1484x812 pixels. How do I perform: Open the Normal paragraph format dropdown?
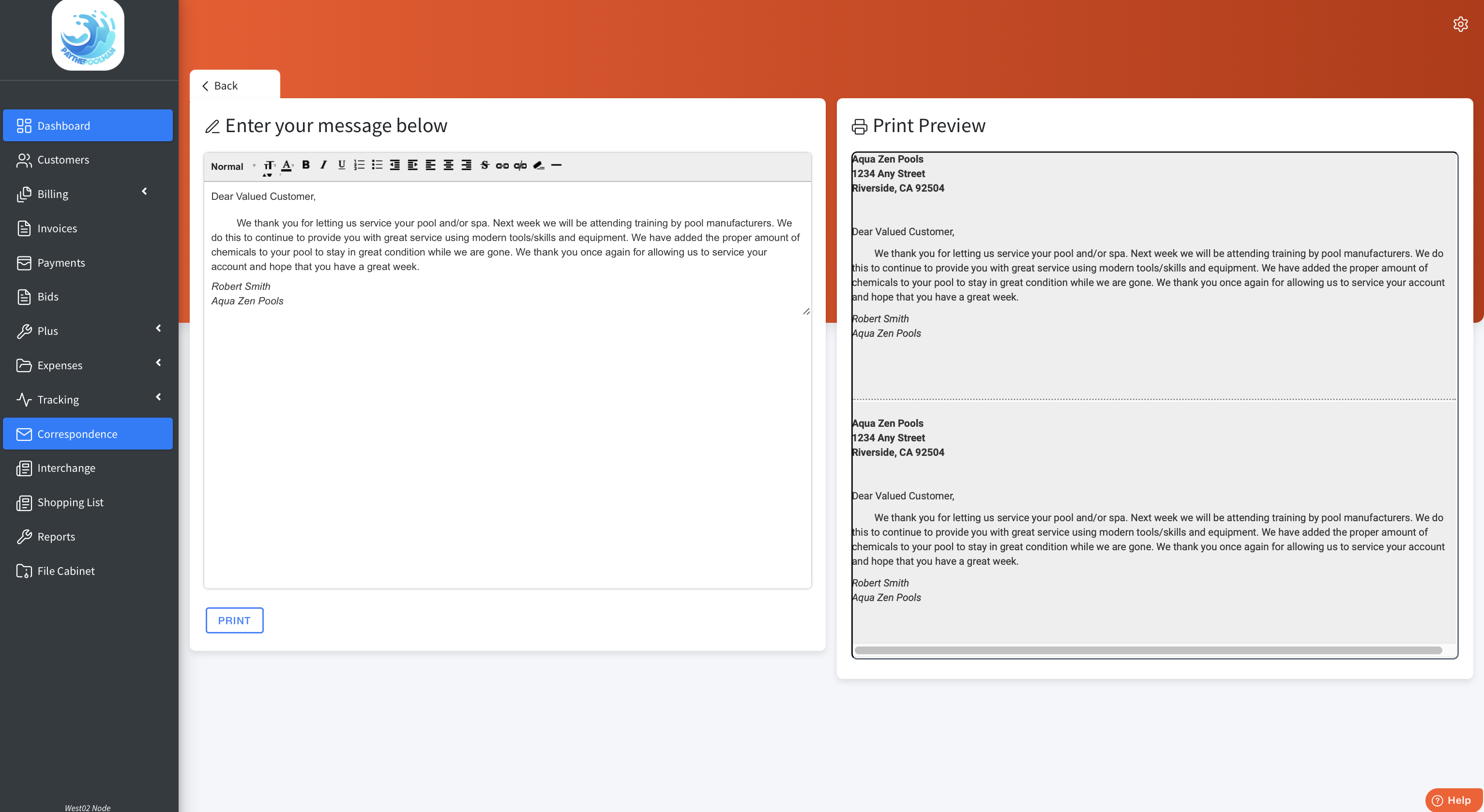[232, 166]
